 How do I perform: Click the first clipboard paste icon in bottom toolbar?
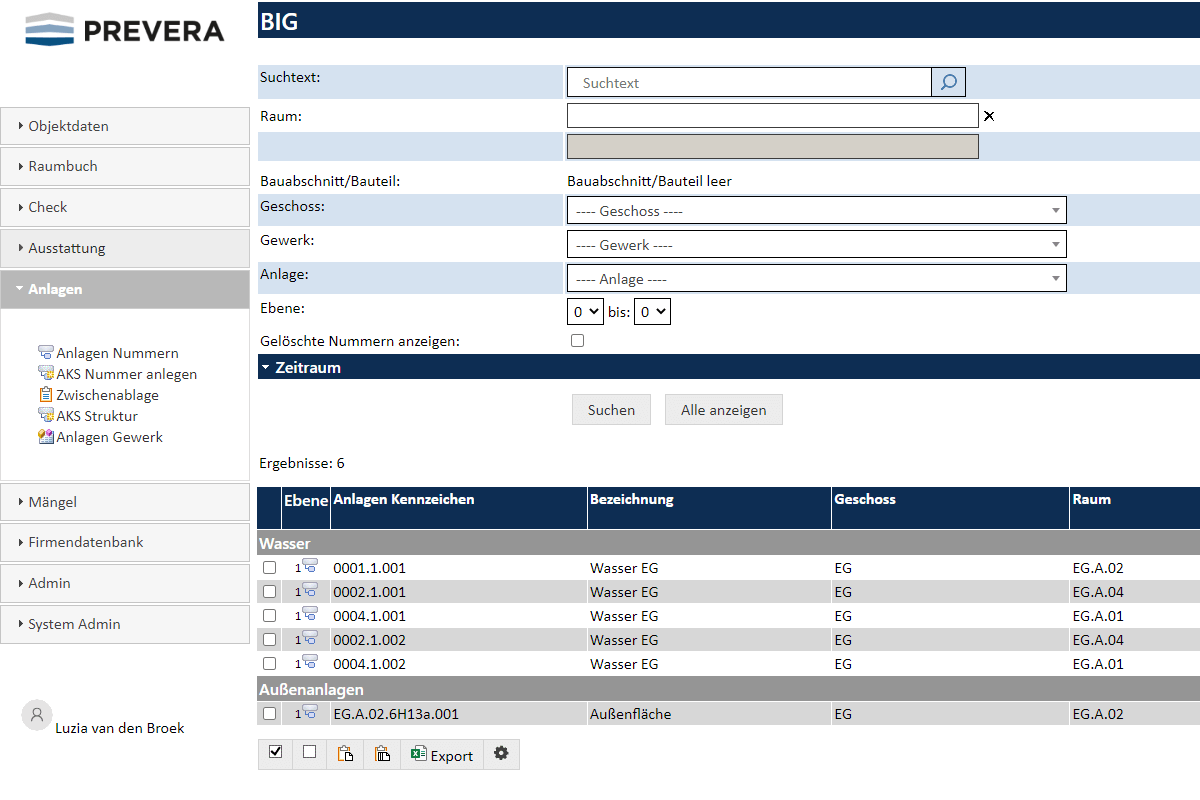(x=345, y=754)
